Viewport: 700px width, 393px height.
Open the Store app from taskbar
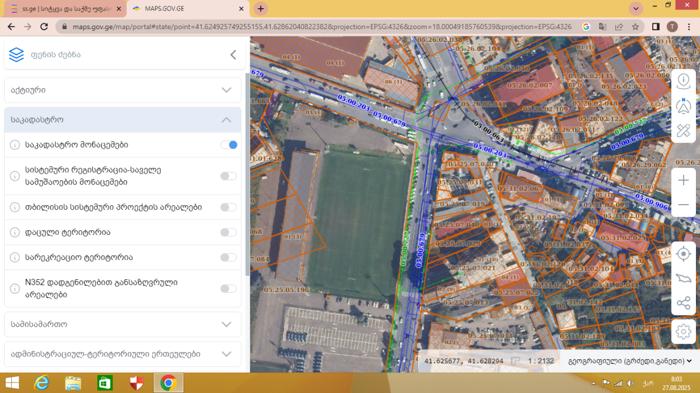(x=104, y=383)
